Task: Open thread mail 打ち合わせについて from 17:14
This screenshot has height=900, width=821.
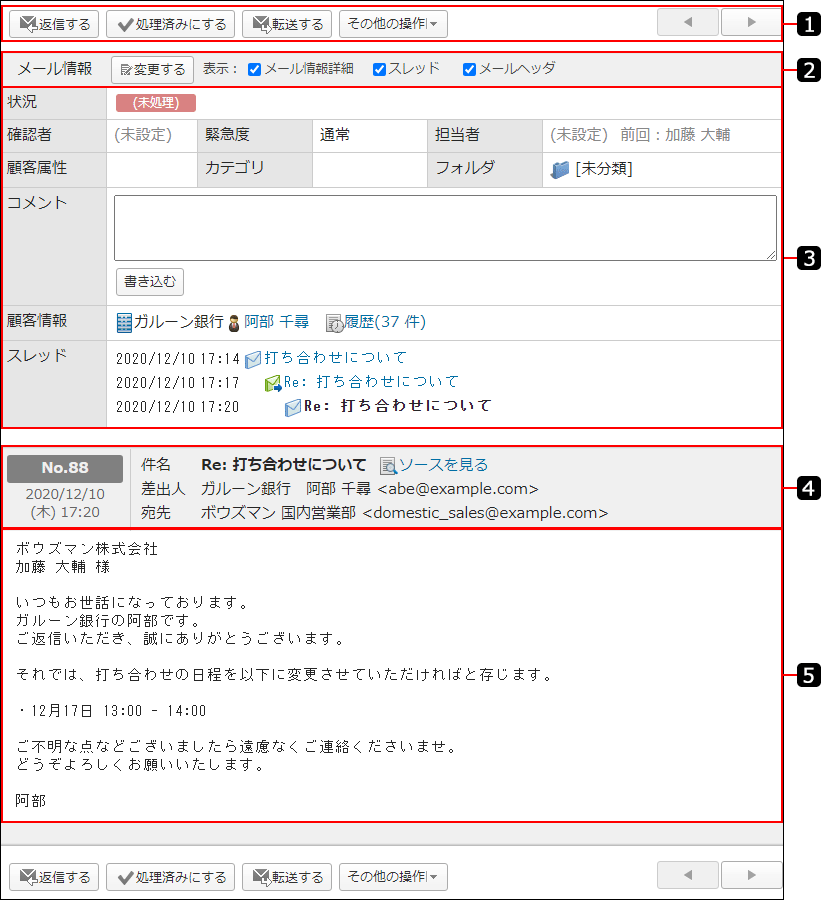Action: [x=335, y=358]
